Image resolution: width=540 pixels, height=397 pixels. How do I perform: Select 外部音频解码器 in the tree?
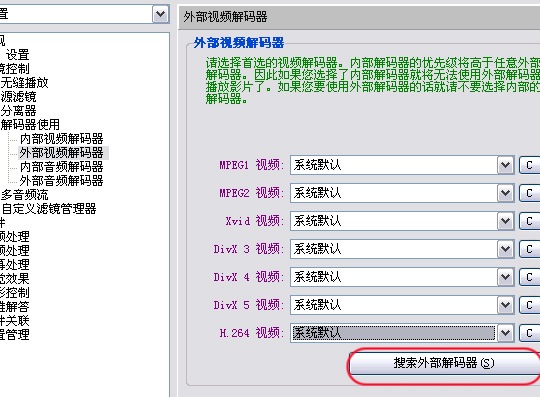(62, 180)
